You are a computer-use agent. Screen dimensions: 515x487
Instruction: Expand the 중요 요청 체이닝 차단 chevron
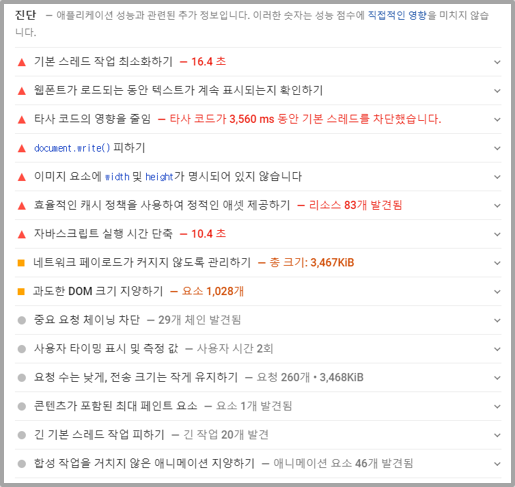pos(497,320)
